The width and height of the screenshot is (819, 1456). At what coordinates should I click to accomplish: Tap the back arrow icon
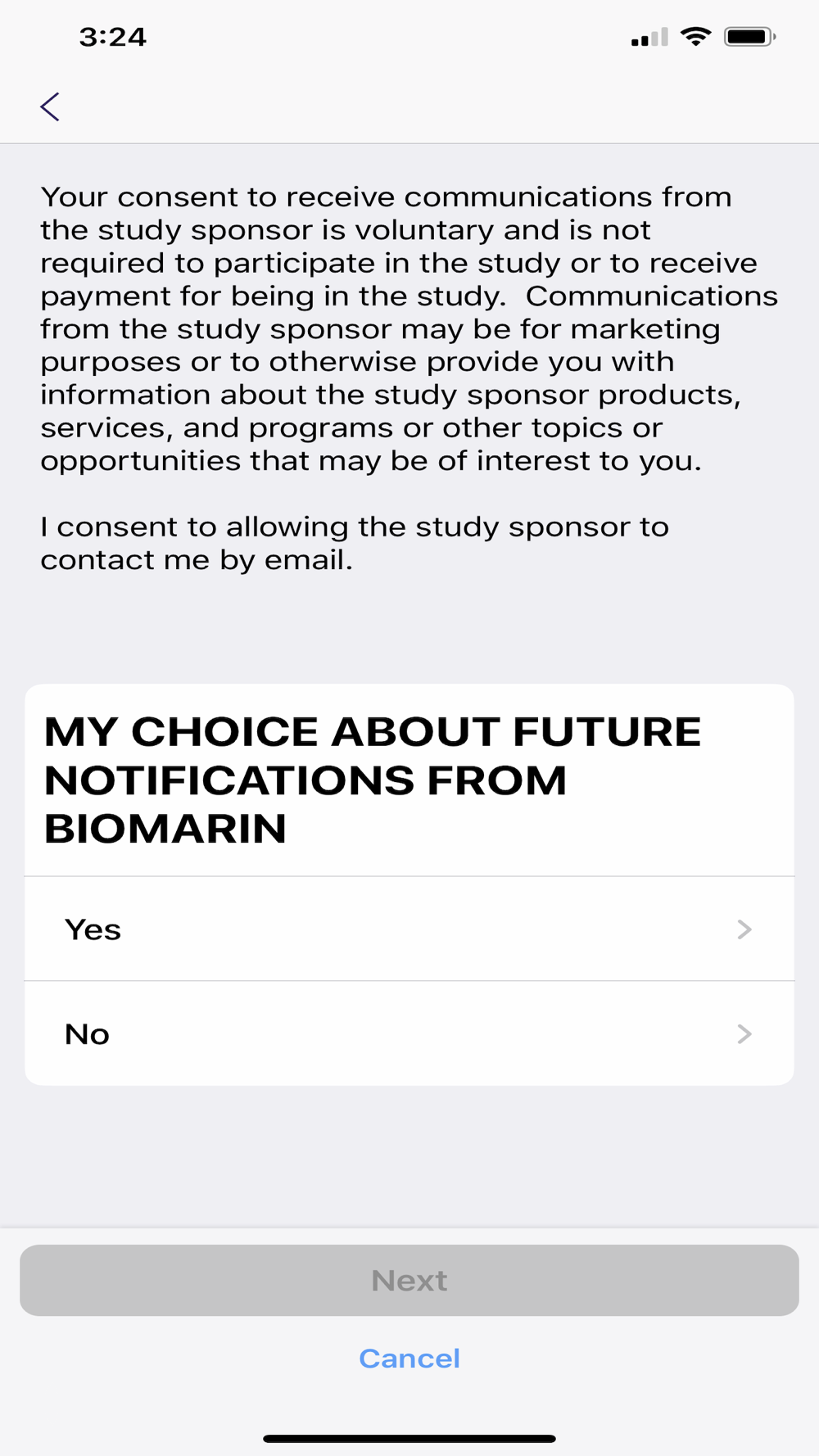(x=50, y=106)
